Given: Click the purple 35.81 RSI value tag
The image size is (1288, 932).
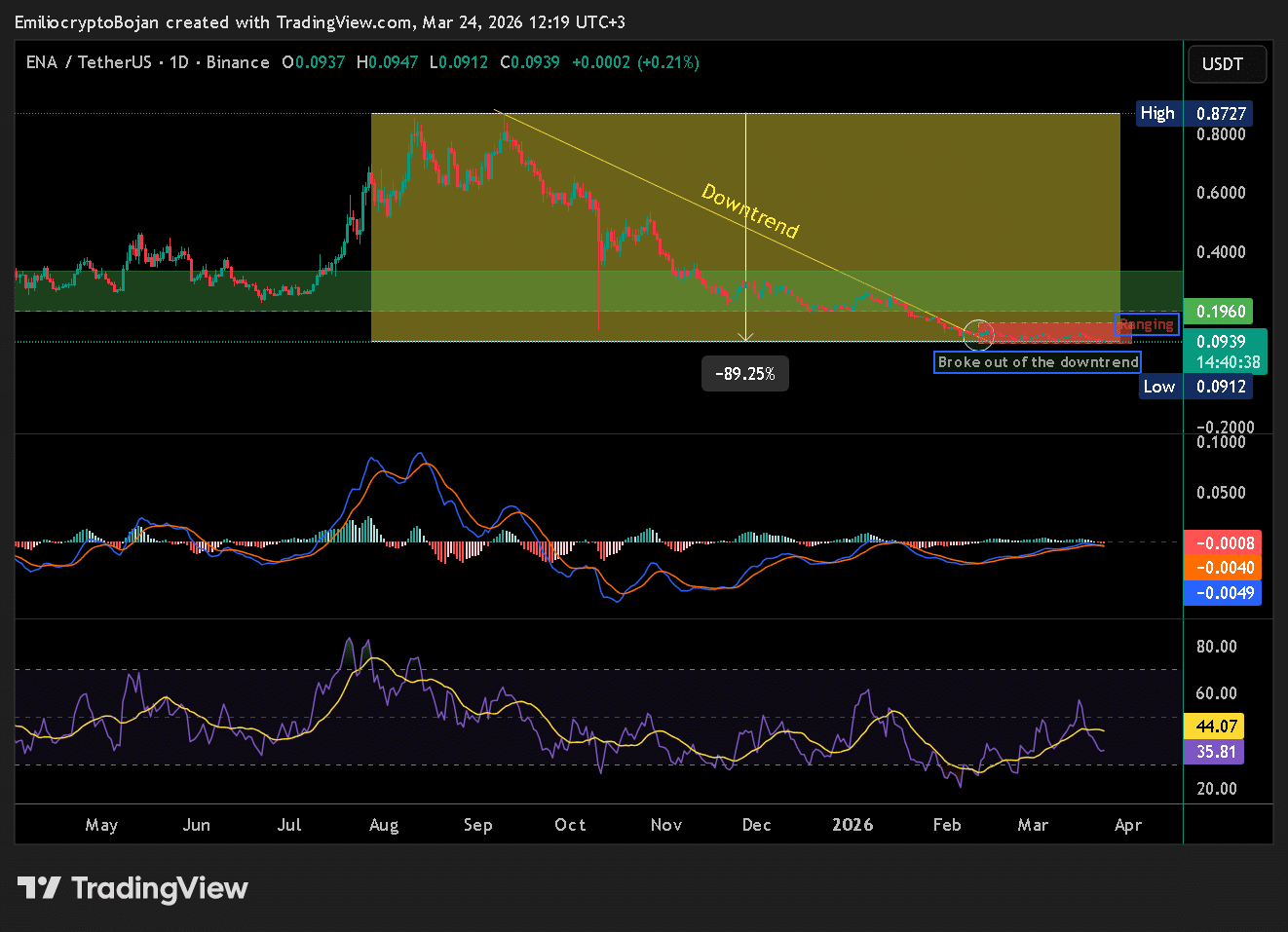Looking at the screenshot, I should coord(1216,752).
